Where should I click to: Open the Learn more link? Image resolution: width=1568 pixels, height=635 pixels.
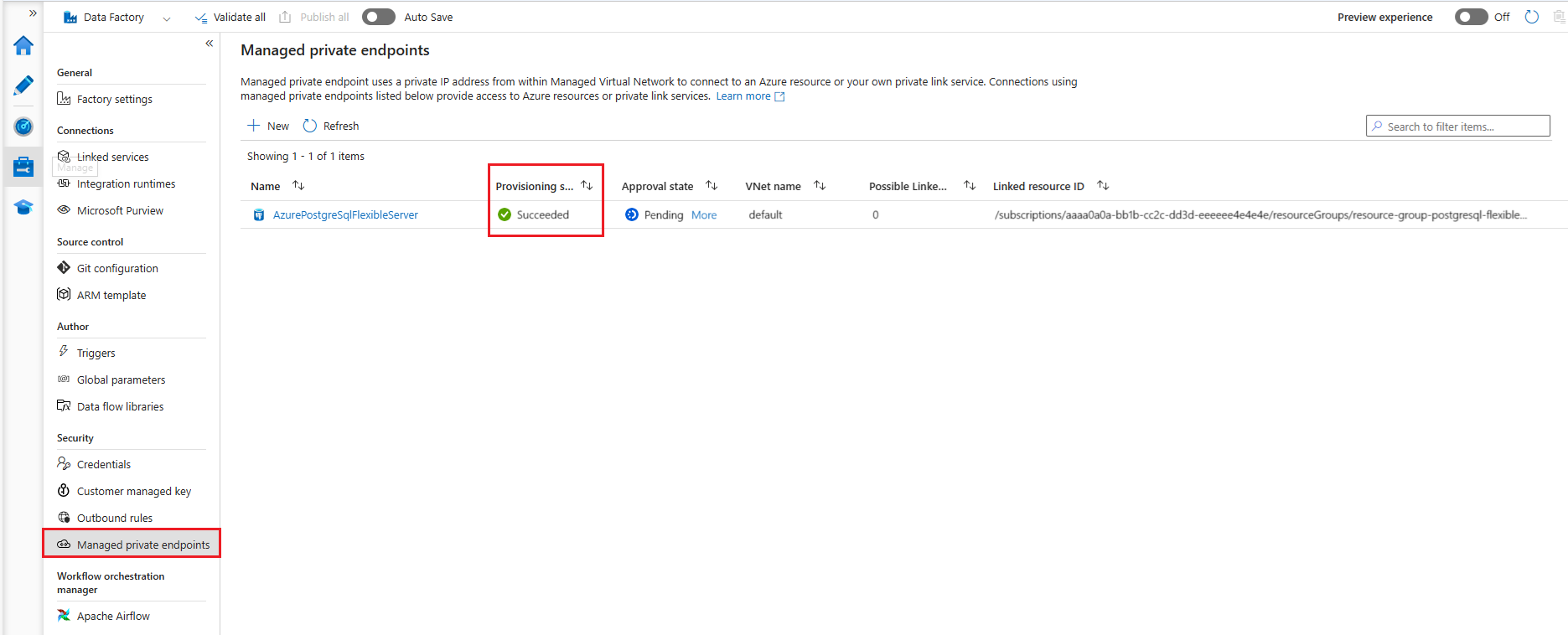click(743, 96)
